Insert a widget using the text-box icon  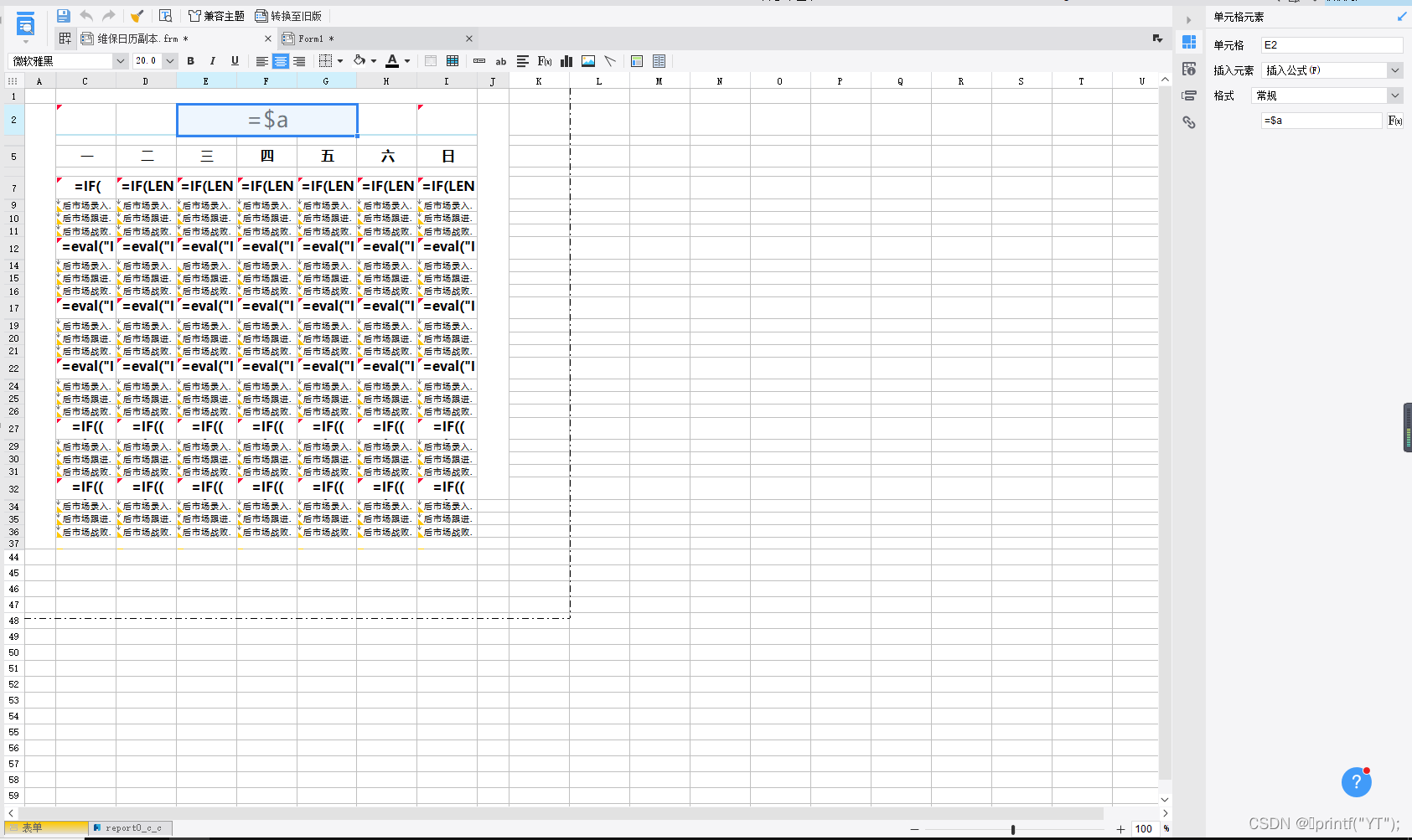[x=479, y=61]
